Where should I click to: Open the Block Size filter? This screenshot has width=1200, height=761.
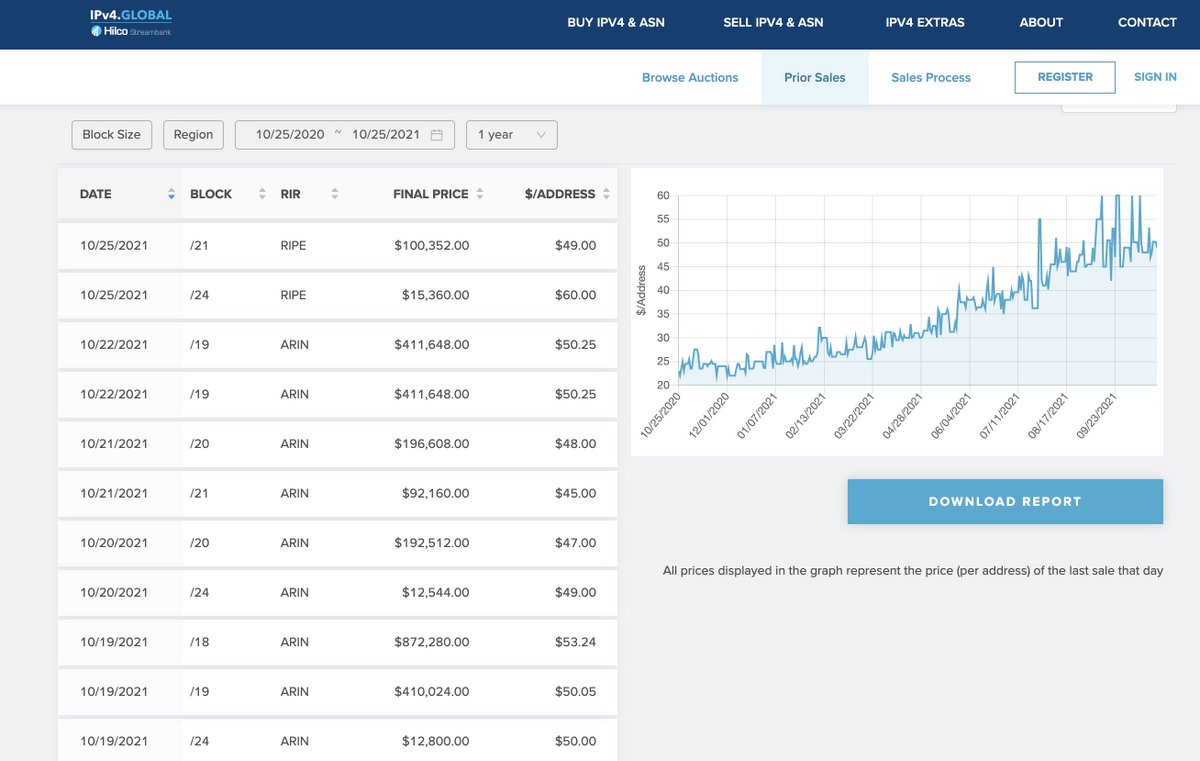click(x=112, y=135)
